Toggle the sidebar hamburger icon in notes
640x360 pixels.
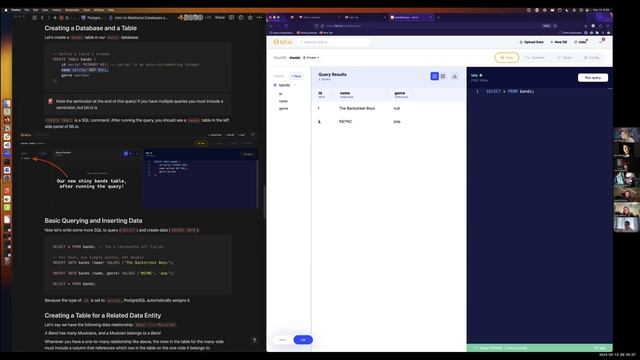coord(34,18)
